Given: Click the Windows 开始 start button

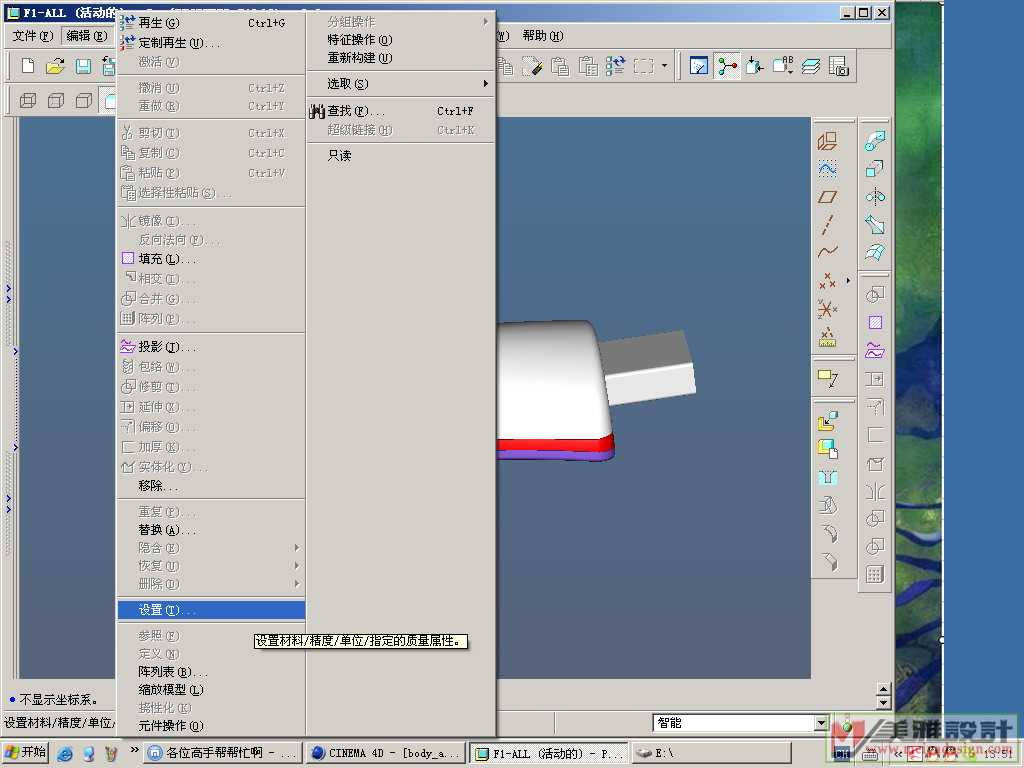Looking at the screenshot, I should (25, 752).
